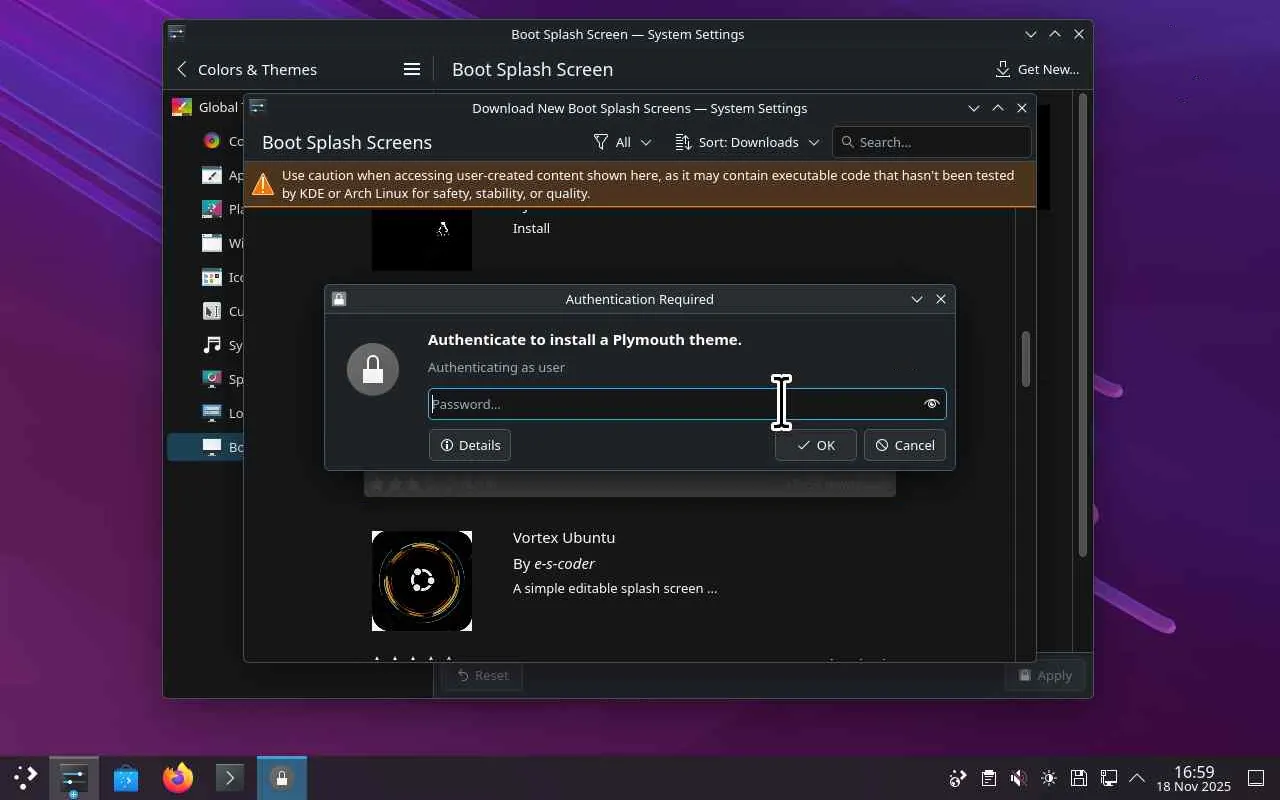Open the clipboard tray icon
1280x800 pixels.
988,778
